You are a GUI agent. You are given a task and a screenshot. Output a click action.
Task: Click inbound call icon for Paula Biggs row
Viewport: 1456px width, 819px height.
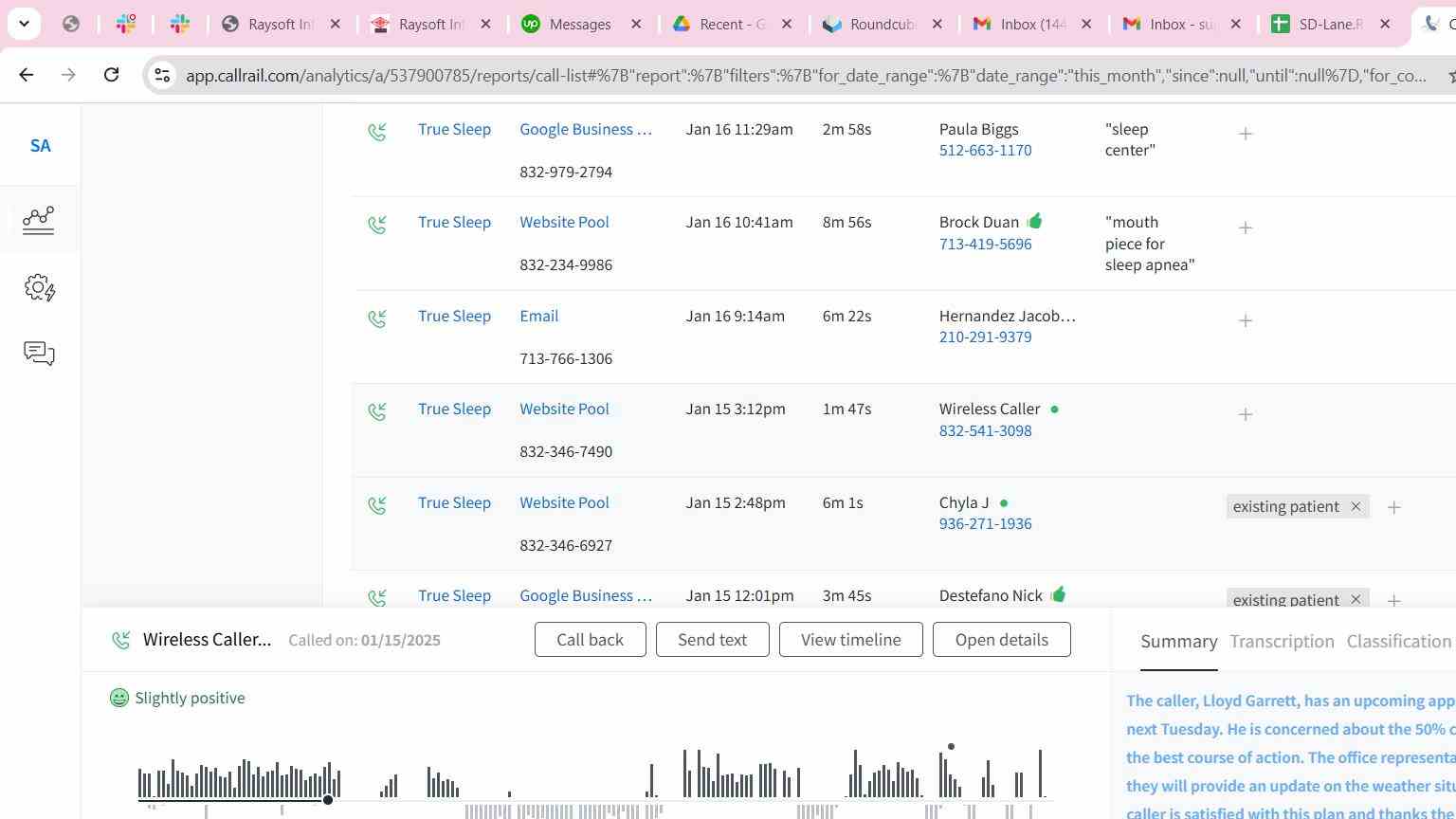point(377,133)
